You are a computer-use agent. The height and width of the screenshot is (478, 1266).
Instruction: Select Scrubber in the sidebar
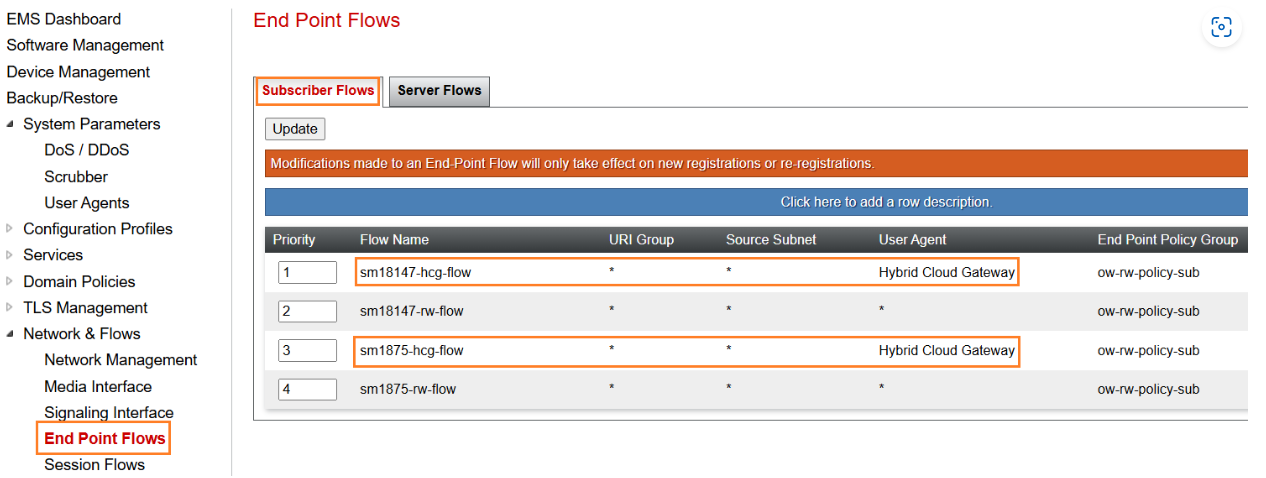tap(76, 177)
